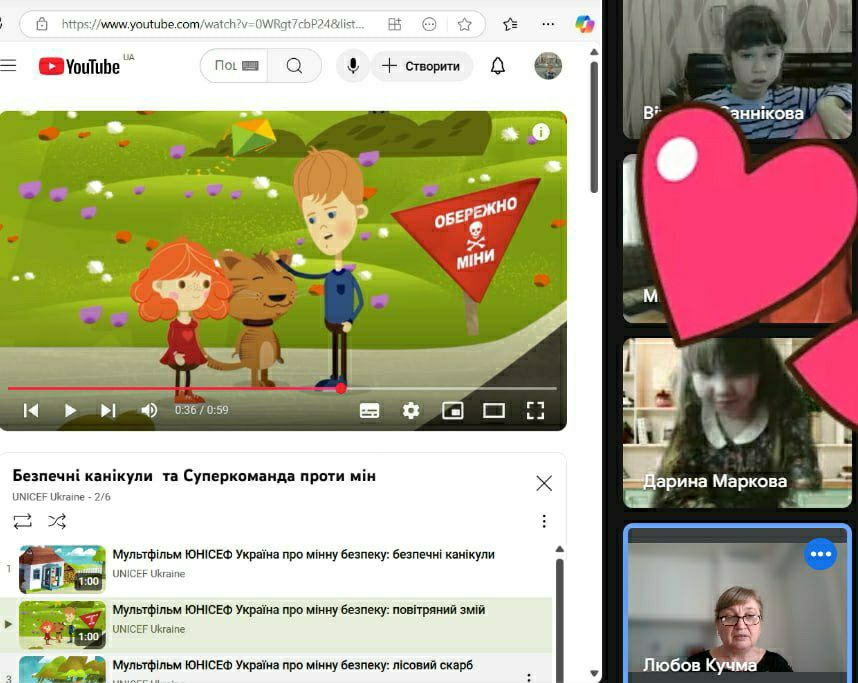Add this page to favorites with the star
Viewport: 858px width, 683px height.
(x=465, y=24)
